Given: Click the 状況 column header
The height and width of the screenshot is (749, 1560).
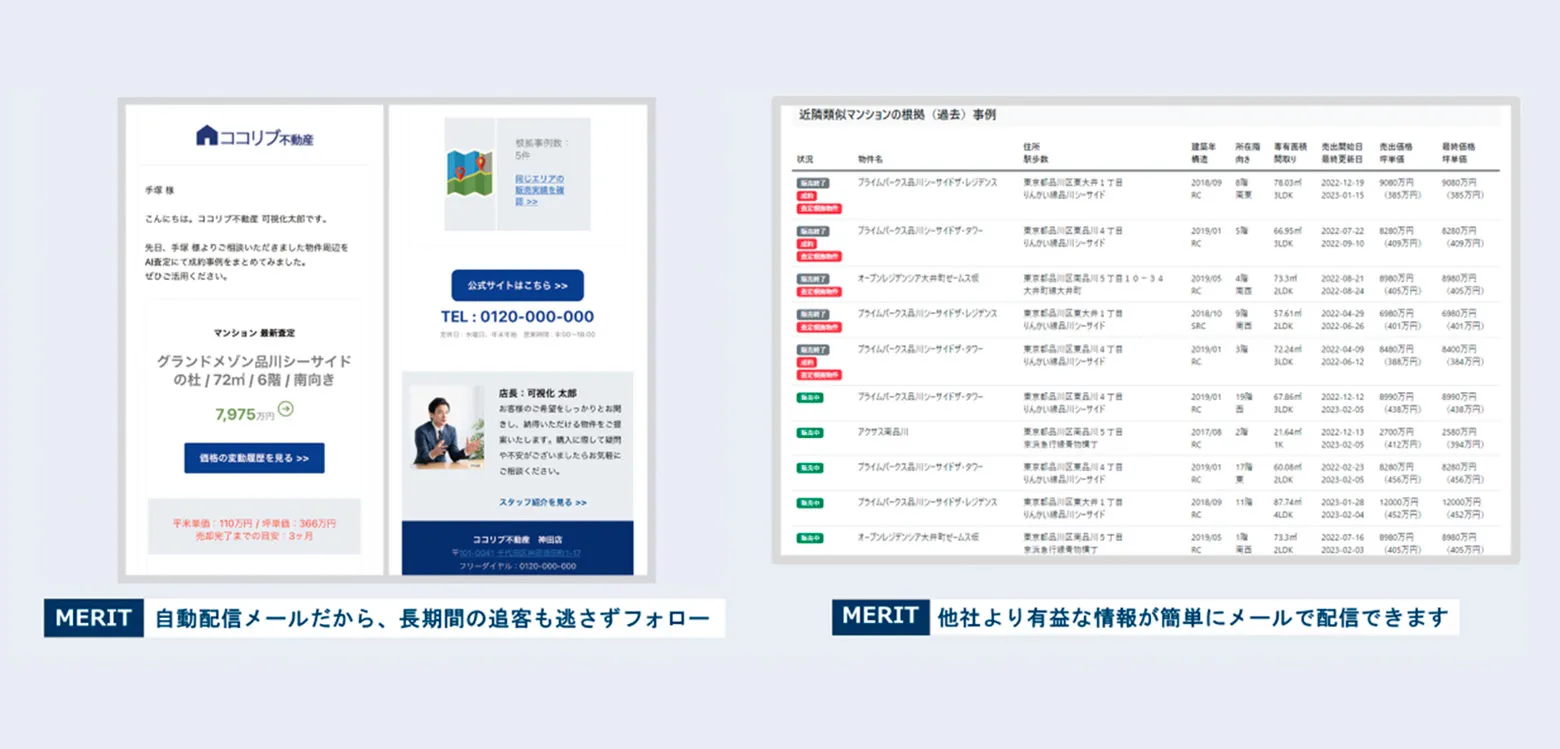Looking at the screenshot, I should (806, 159).
